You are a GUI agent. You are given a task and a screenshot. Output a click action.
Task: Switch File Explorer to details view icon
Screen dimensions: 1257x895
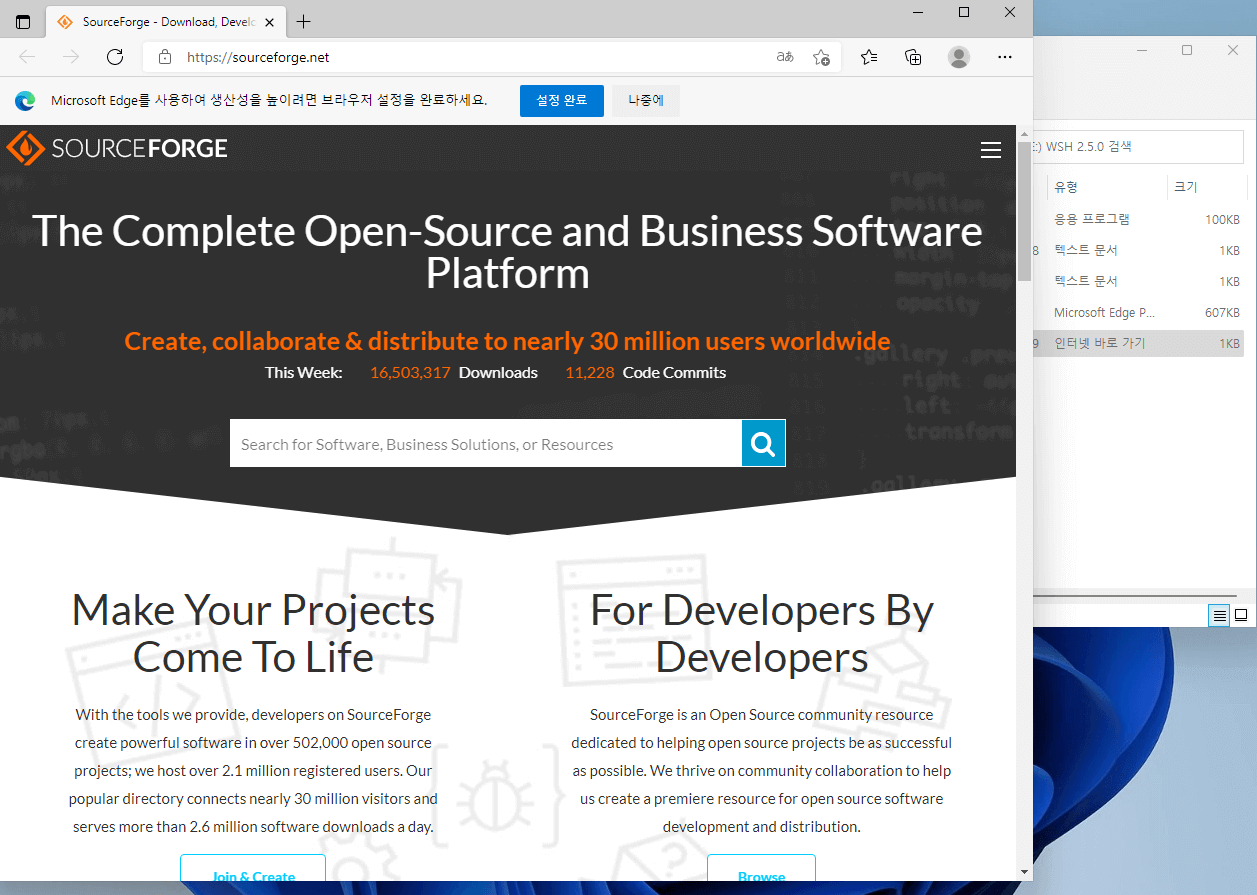tap(1219, 615)
